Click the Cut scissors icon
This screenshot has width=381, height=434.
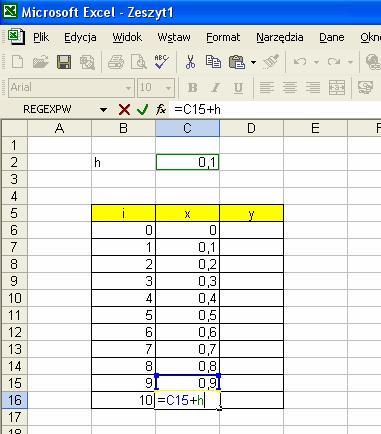point(190,62)
